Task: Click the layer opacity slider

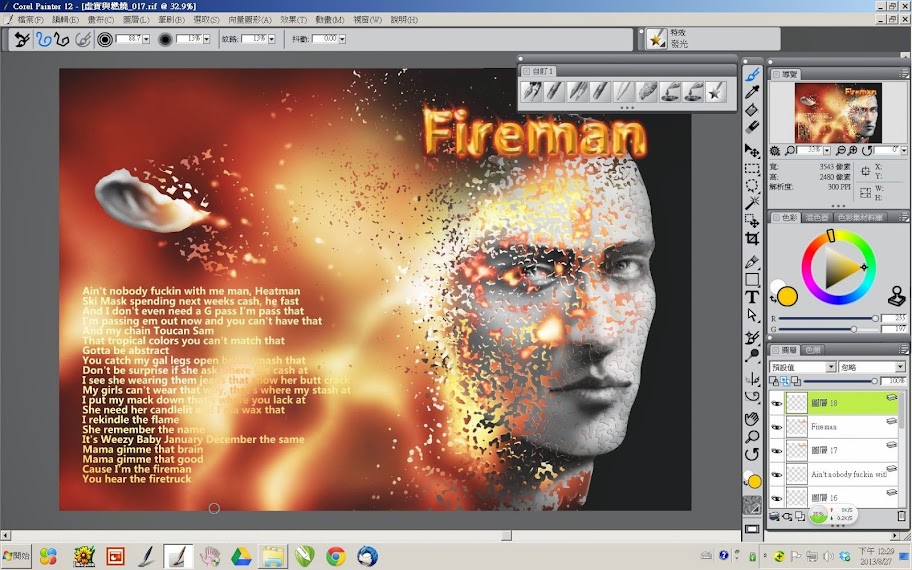Action: point(840,381)
